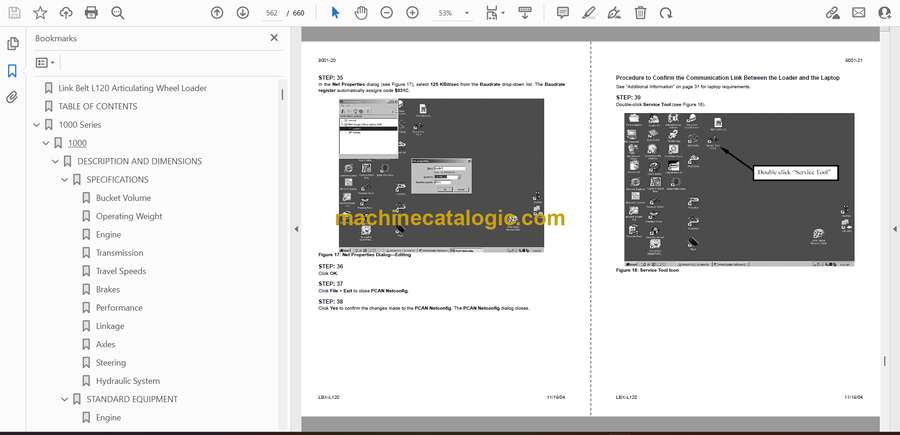Rotate the page with the rotate icon
Image resolution: width=900 pixels, height=435 pixels.
pyautogui.click(x=666, y=13)
